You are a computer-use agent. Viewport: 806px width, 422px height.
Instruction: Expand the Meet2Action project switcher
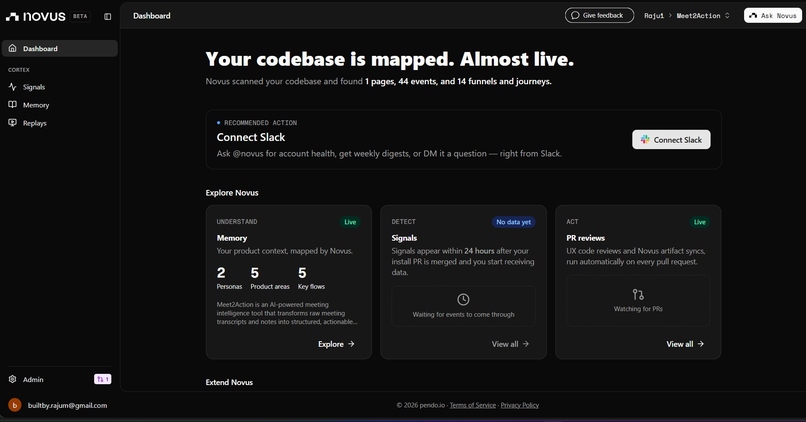click(x=703, y=16)
